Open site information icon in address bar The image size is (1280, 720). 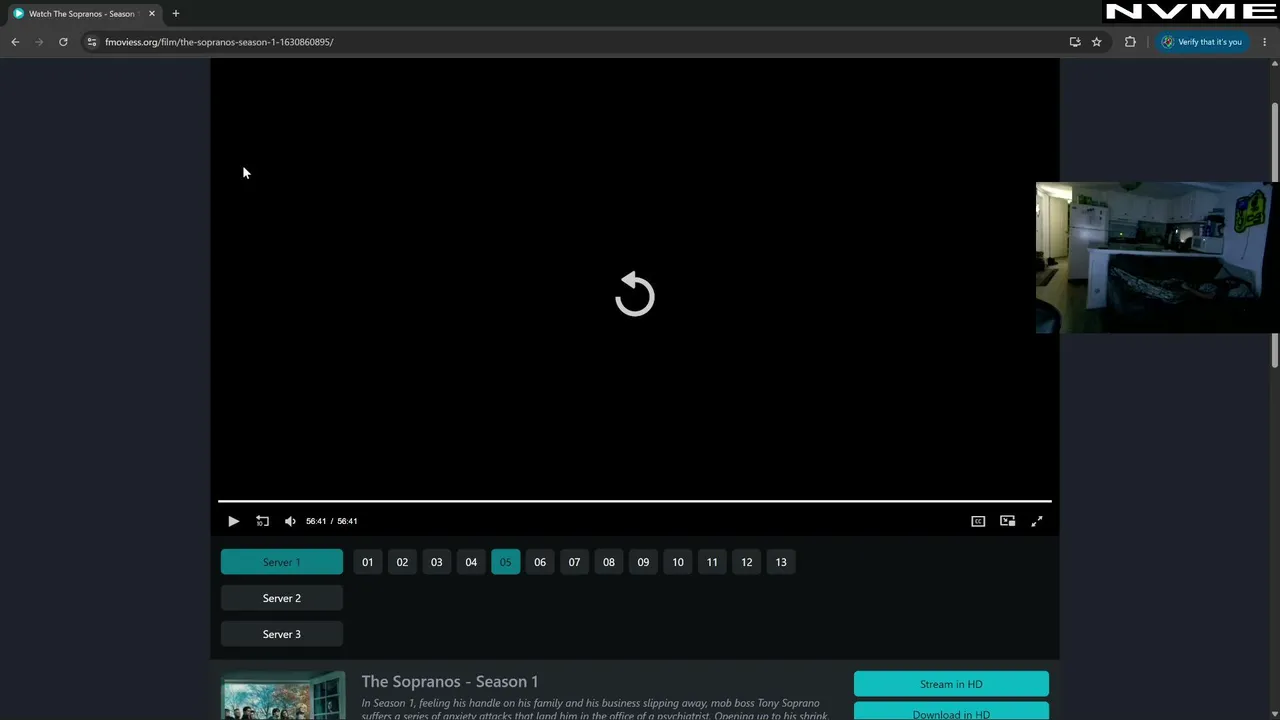click(x=91, y=42)
